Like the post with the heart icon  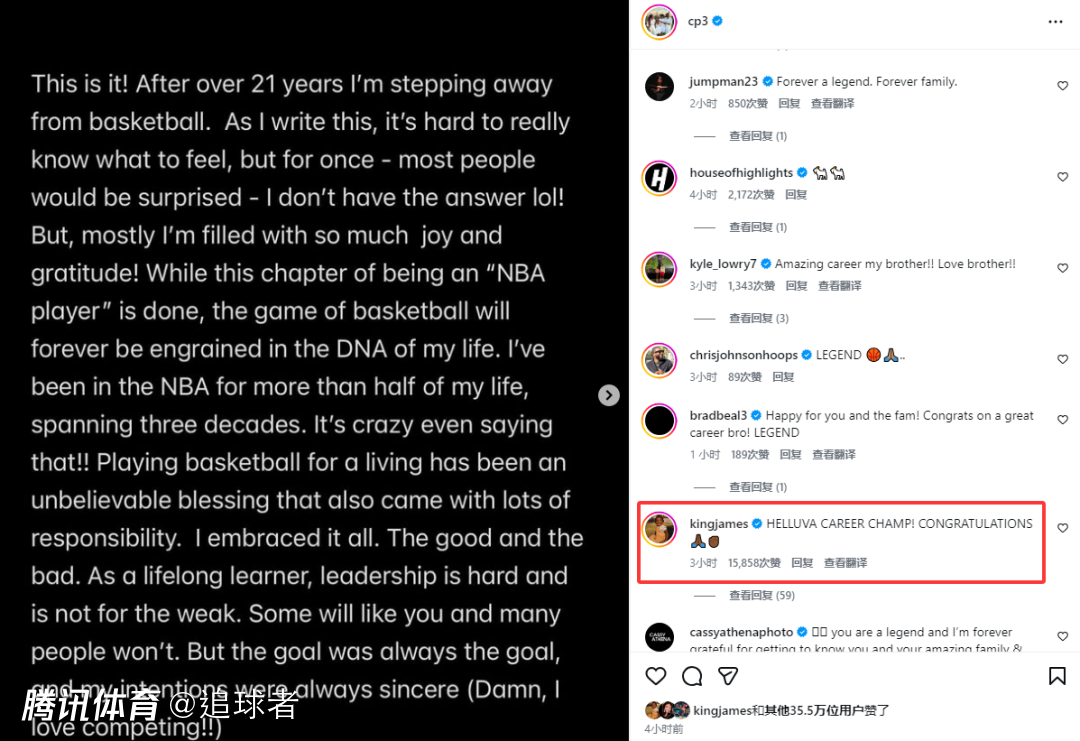coord(656,676)
